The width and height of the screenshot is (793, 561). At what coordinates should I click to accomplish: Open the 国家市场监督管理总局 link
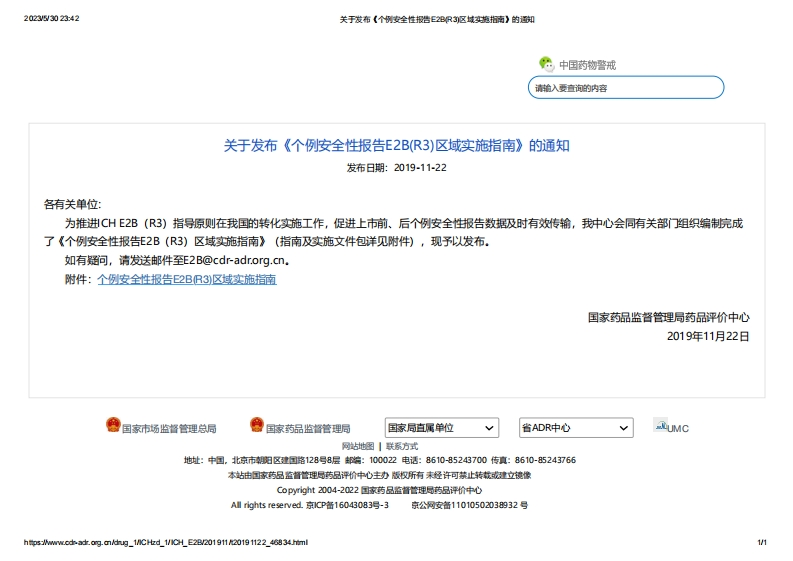click(x=169, y=428)
